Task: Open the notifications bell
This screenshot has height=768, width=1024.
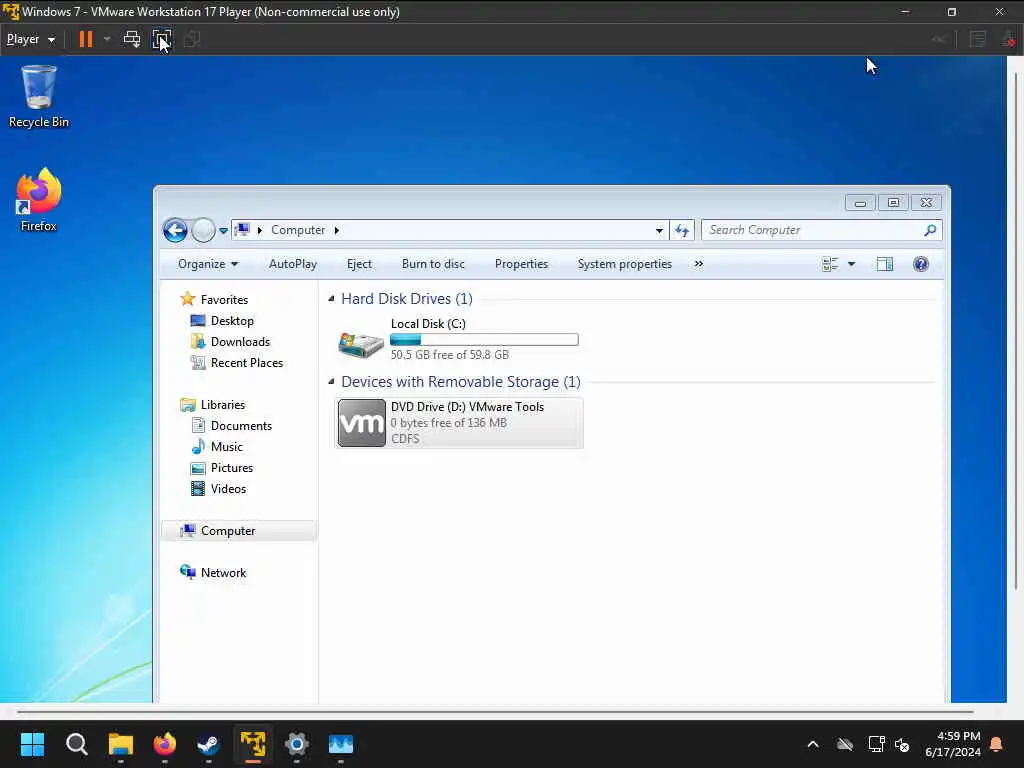Action: (x=997, y=744)
